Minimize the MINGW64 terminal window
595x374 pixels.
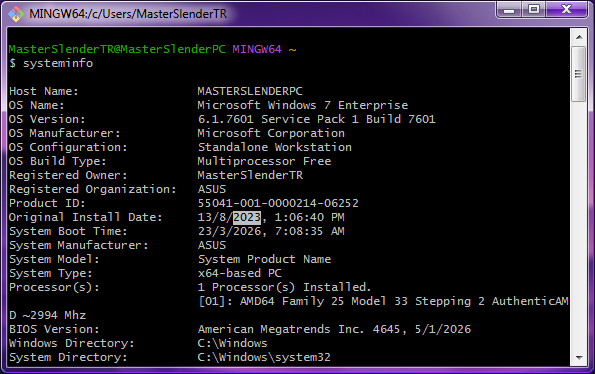[509, 9]
